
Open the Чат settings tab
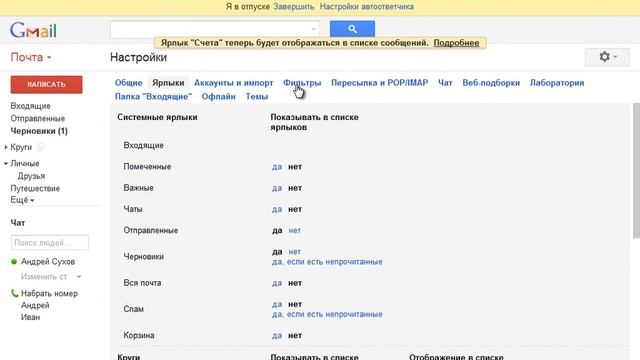(x=445, y=83)
